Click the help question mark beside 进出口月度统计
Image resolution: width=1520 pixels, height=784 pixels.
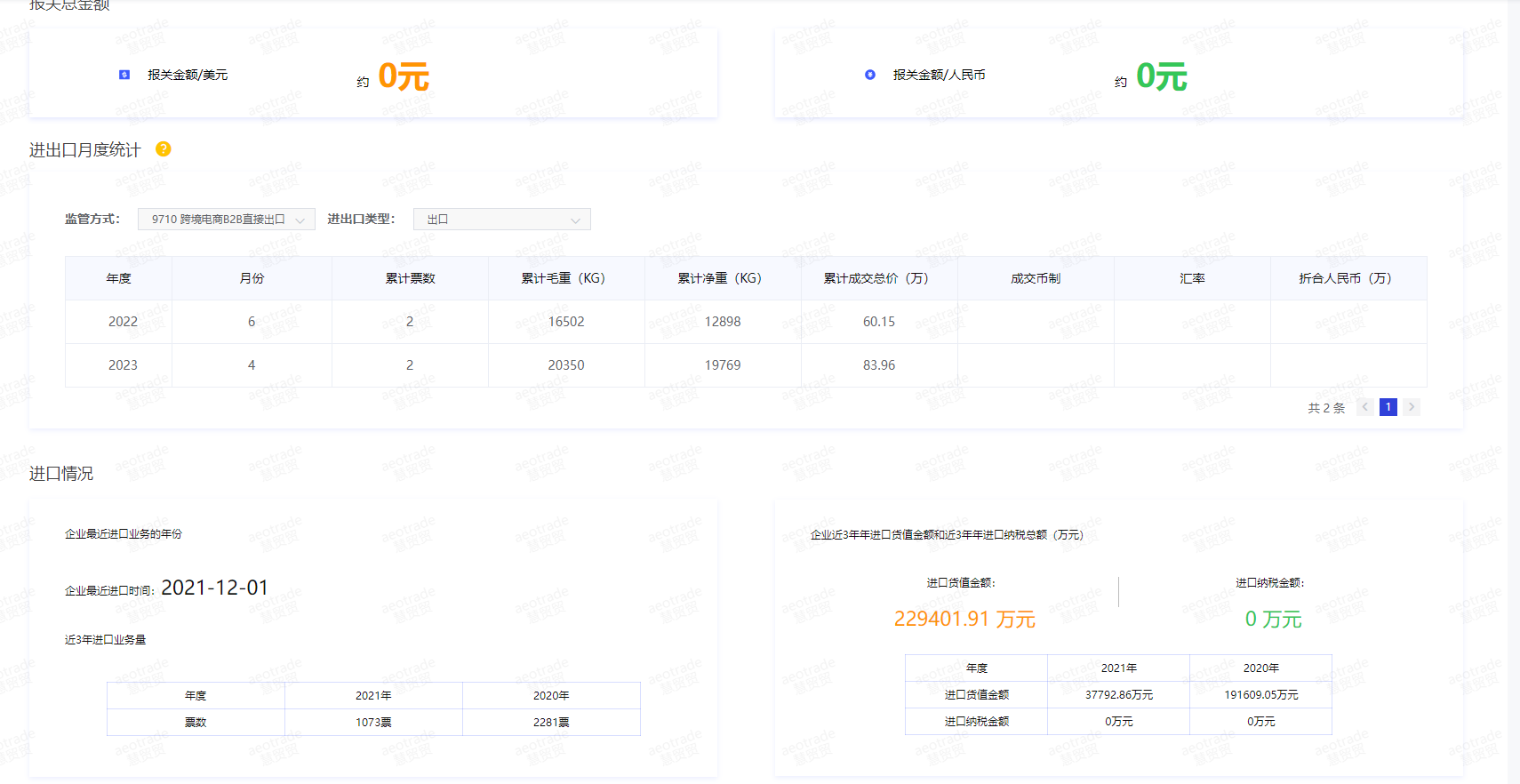pos(164,149)
